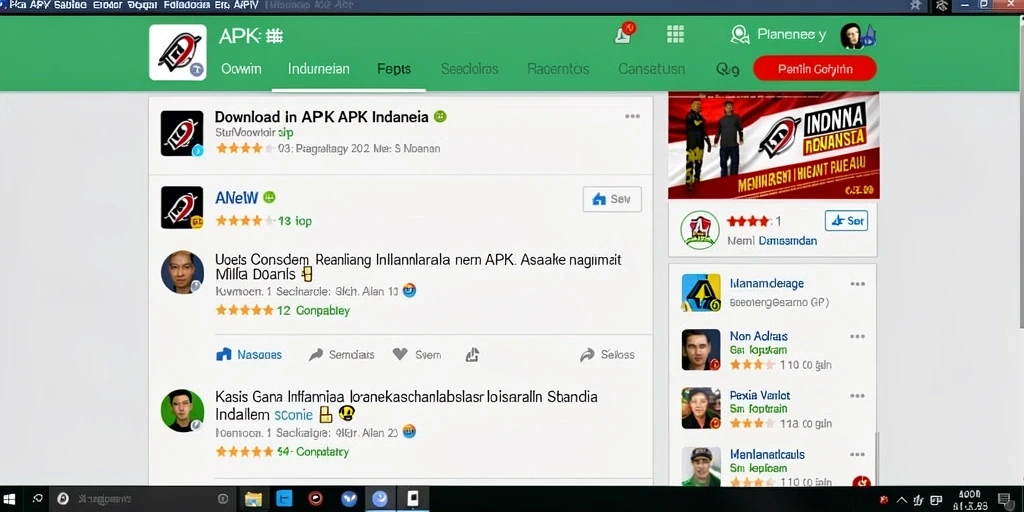1024x512 pixels.
Task: Show hidden tray icons chevron
Action: 902,500
